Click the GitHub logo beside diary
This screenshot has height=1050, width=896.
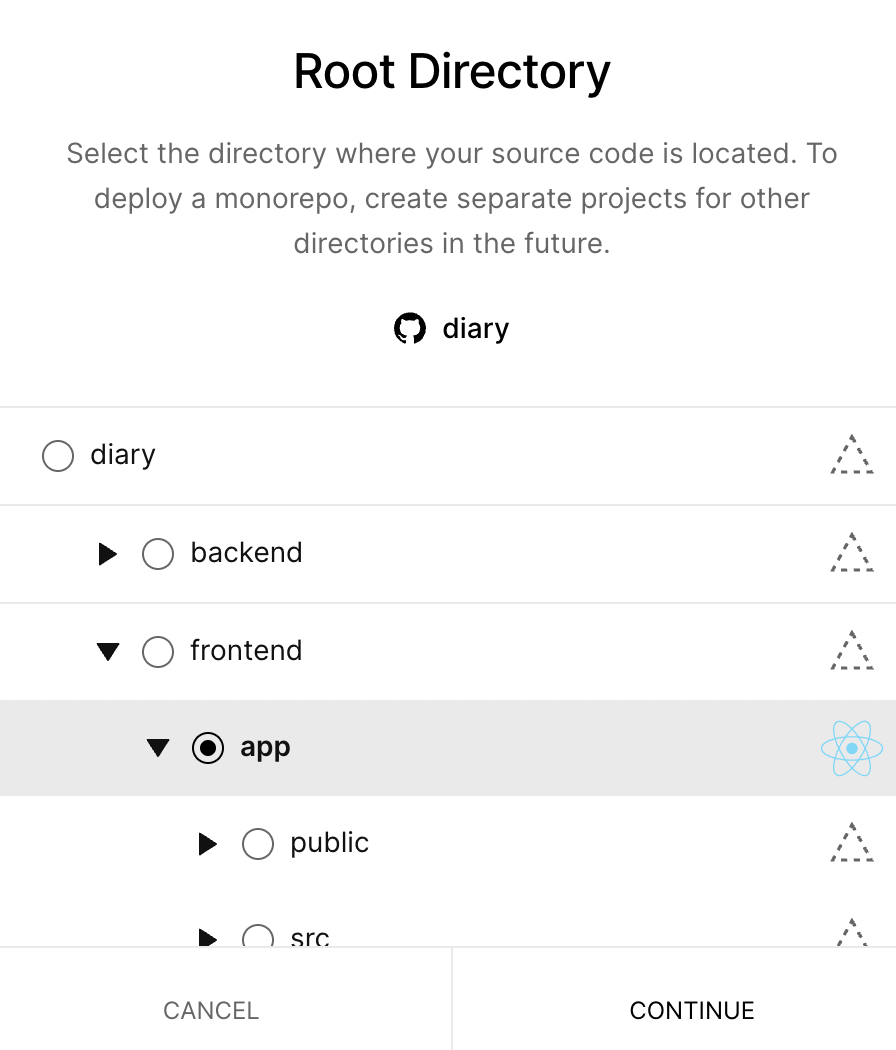click(x=410, y=328)
